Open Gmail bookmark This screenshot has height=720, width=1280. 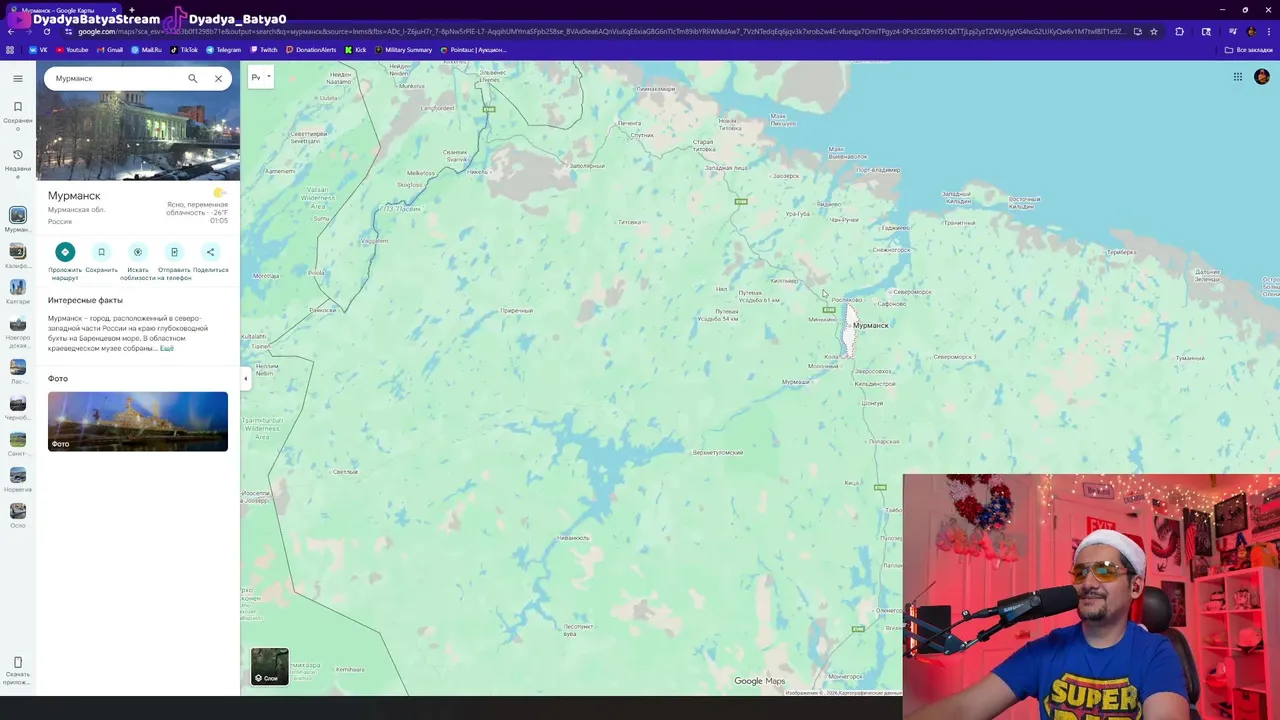[x=110, y=49]
